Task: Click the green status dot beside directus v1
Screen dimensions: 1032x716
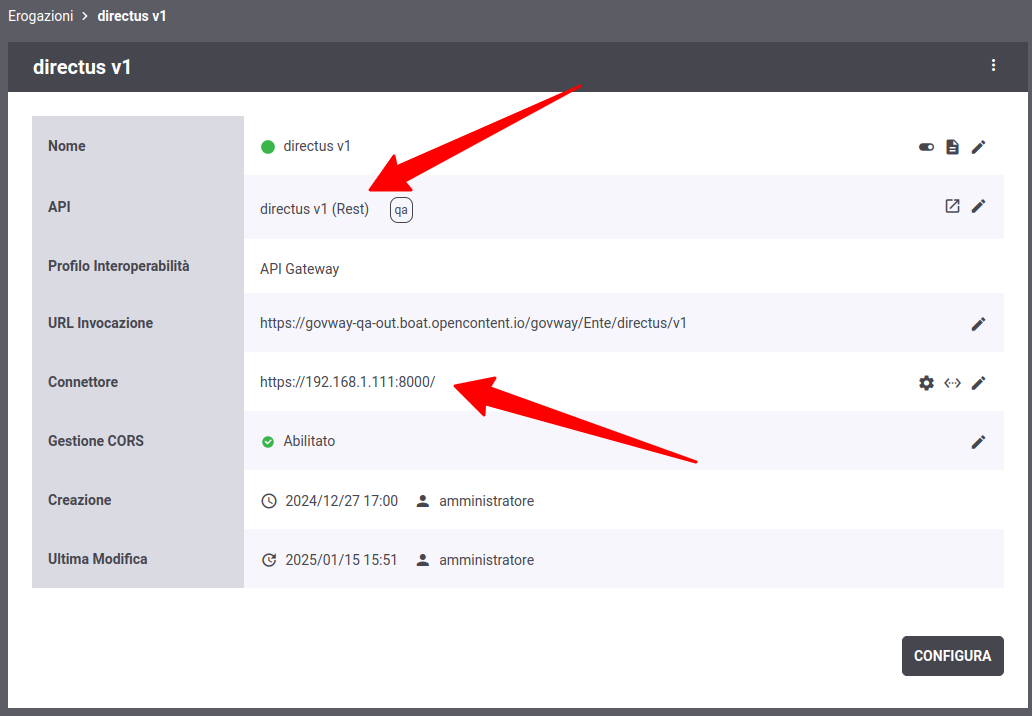Action: 268,147
